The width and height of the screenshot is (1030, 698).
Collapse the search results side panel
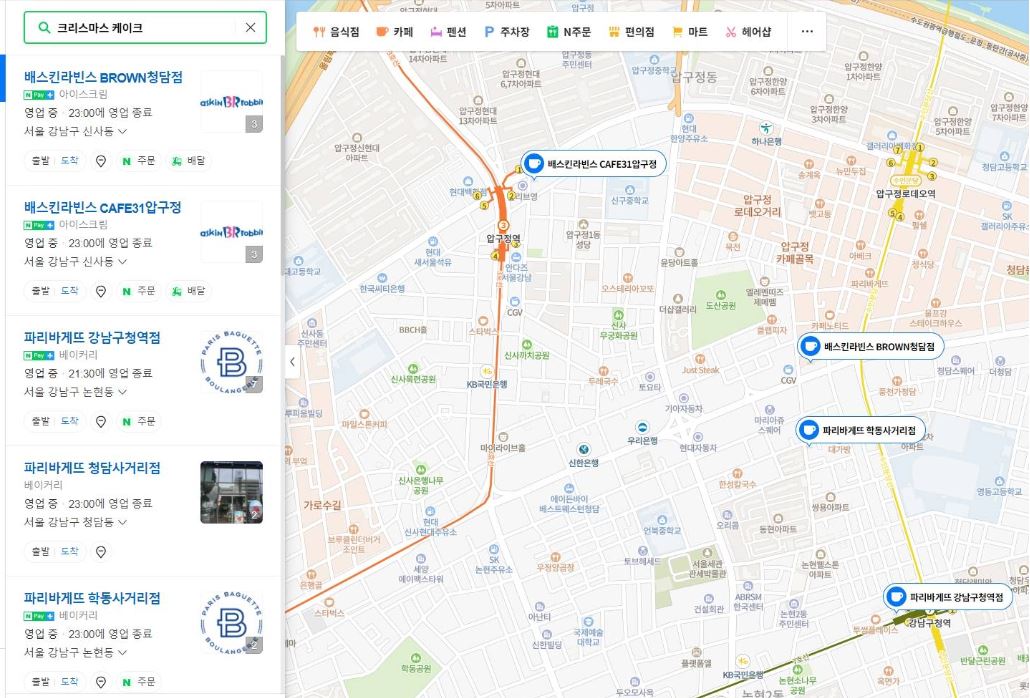click(293, 362)
